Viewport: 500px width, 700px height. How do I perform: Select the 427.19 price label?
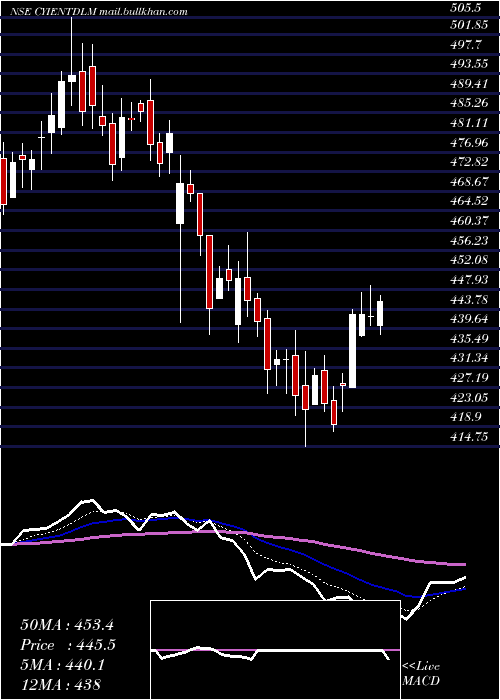(x=471, y=378)
